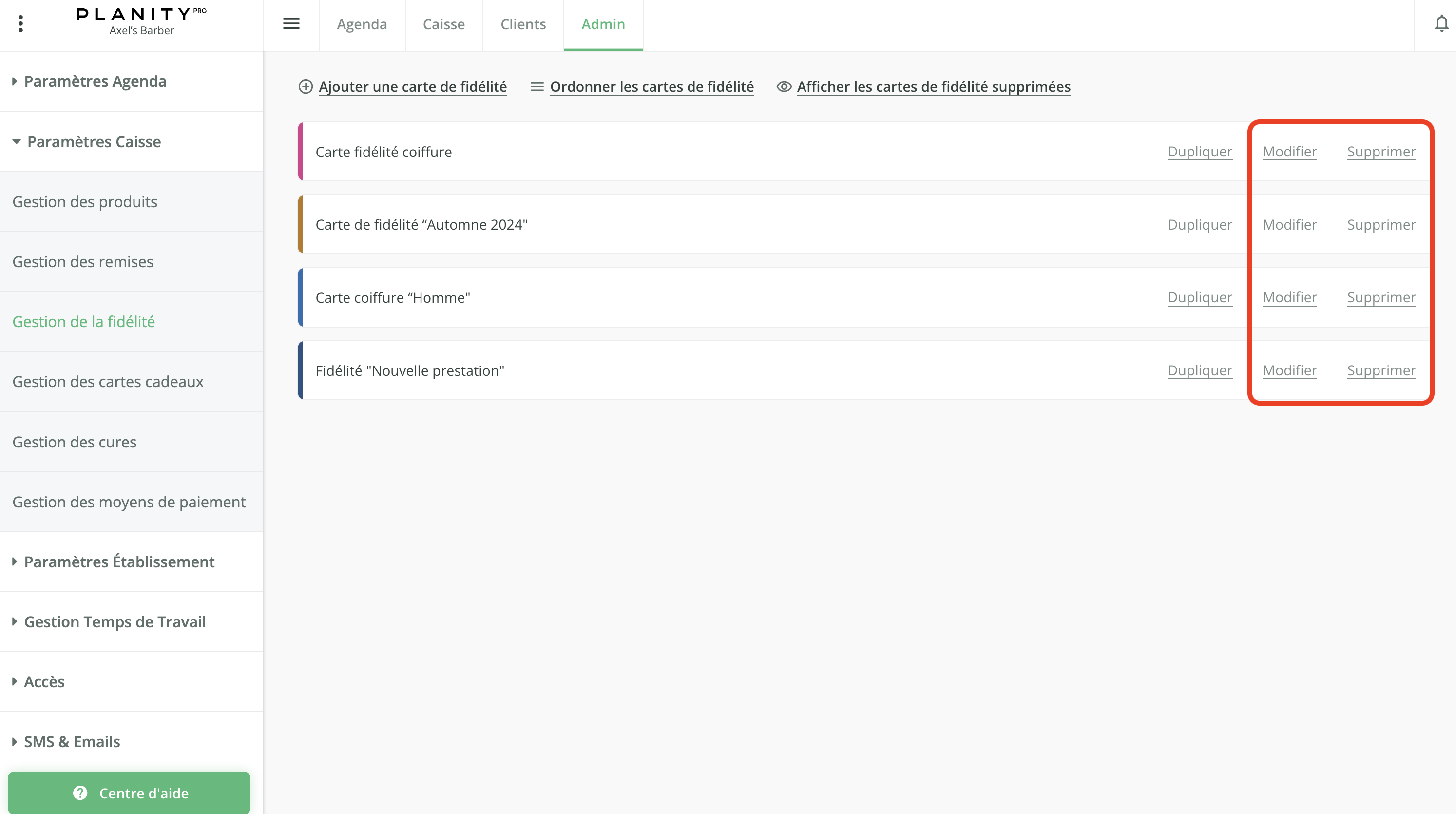Open Gestion des cartes cadeaux
The height and width of the screenshot is (814, 1456).
pyautogui.click(x=107, y=382)
